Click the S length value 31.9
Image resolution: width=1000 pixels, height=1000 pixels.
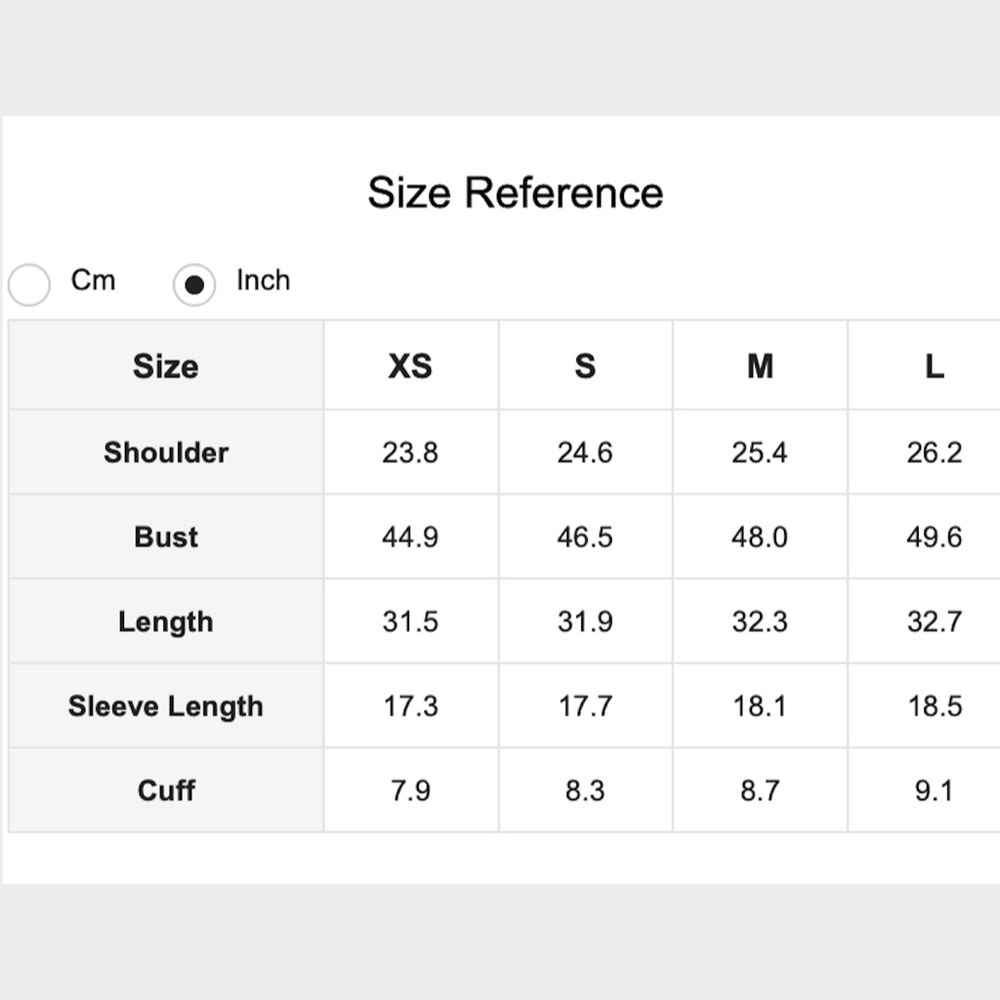tap(585, 622)
